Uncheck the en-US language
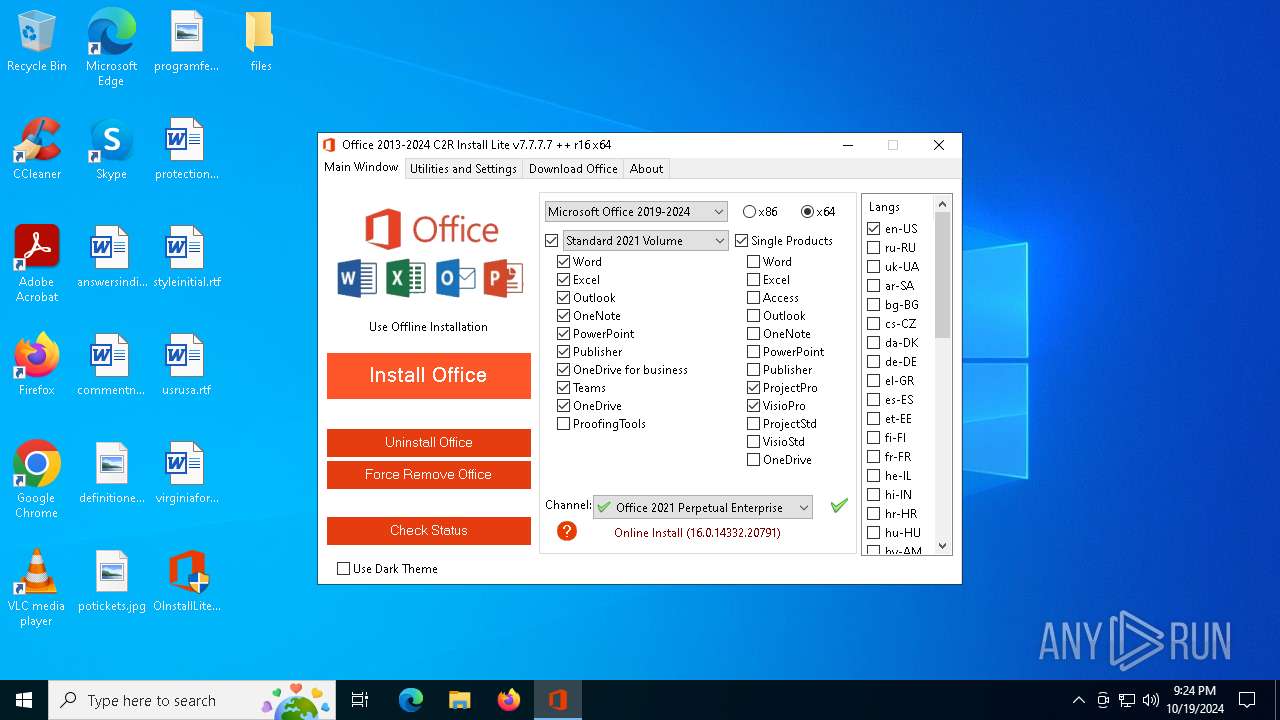This screenshot has width=1280, height=720. [x=874, y=229]
